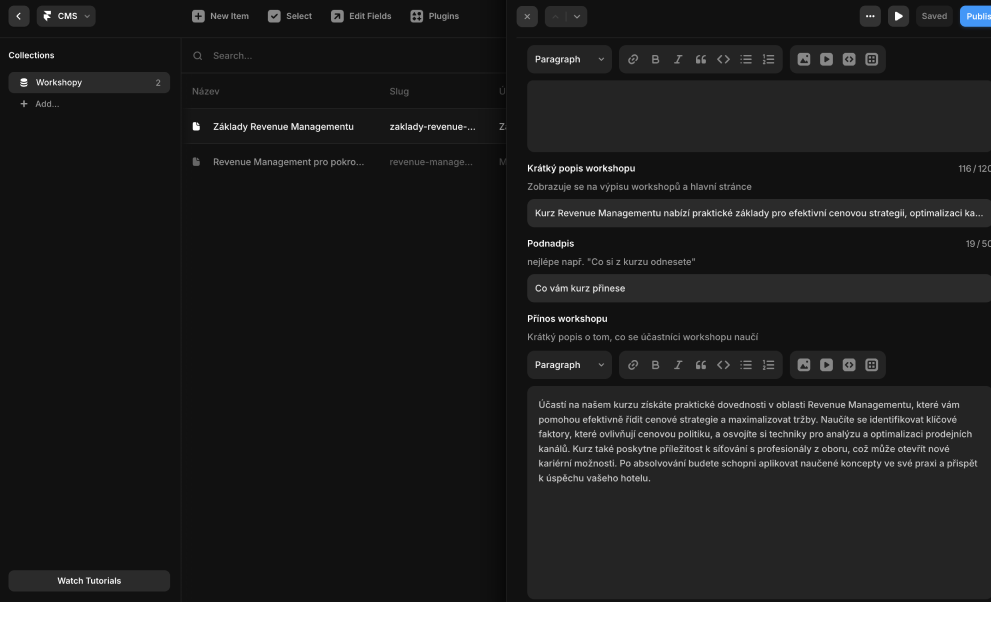Toggle bold in upper editor toolbar
Image resolution: width=991 pixels, height=620 pixels.
click(x=655, y=59)
